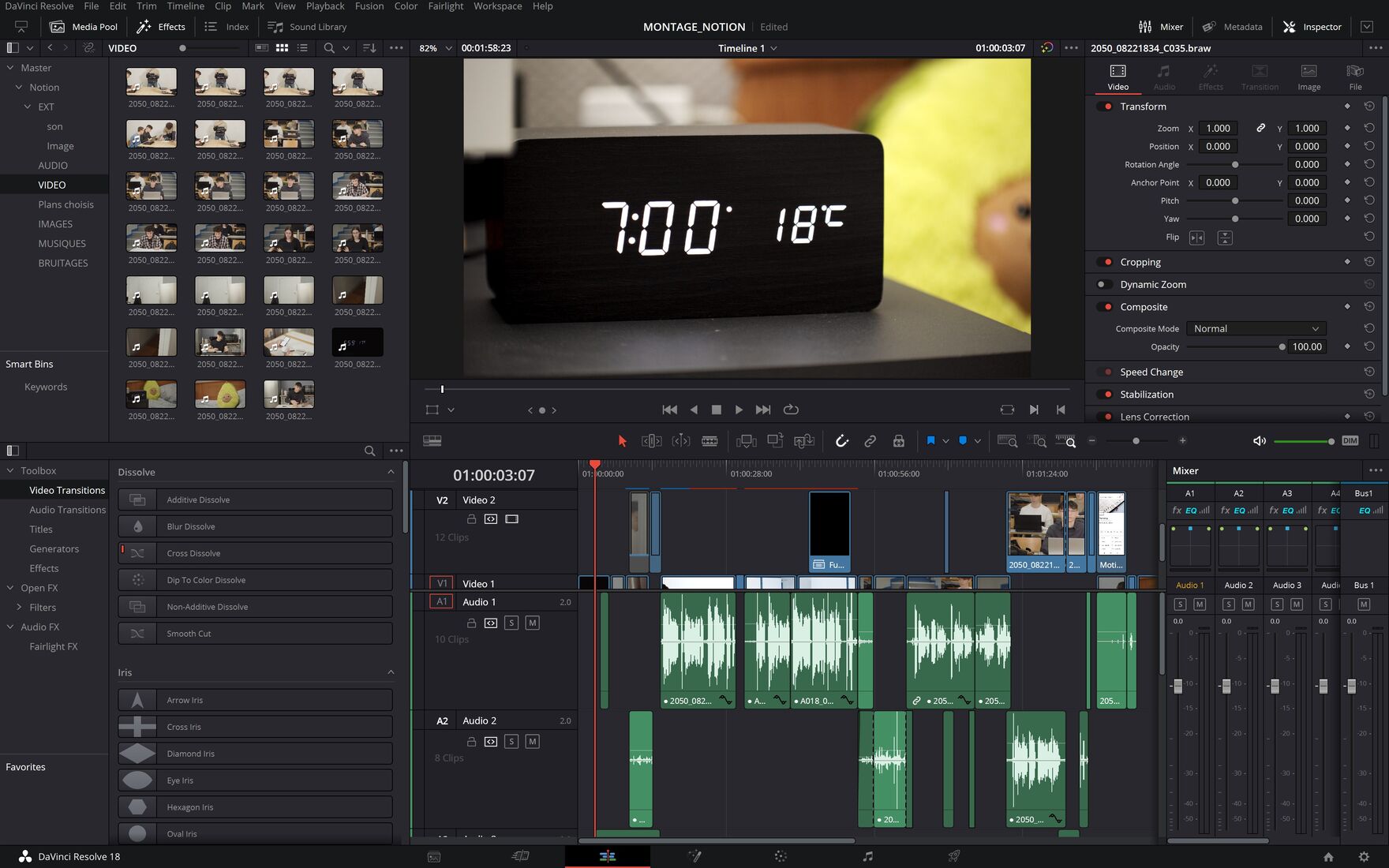This screenshot has width=1389, height=868.
Task: Lock the Video 2 track
Action: pyautogui.click(x=471, y=519)
